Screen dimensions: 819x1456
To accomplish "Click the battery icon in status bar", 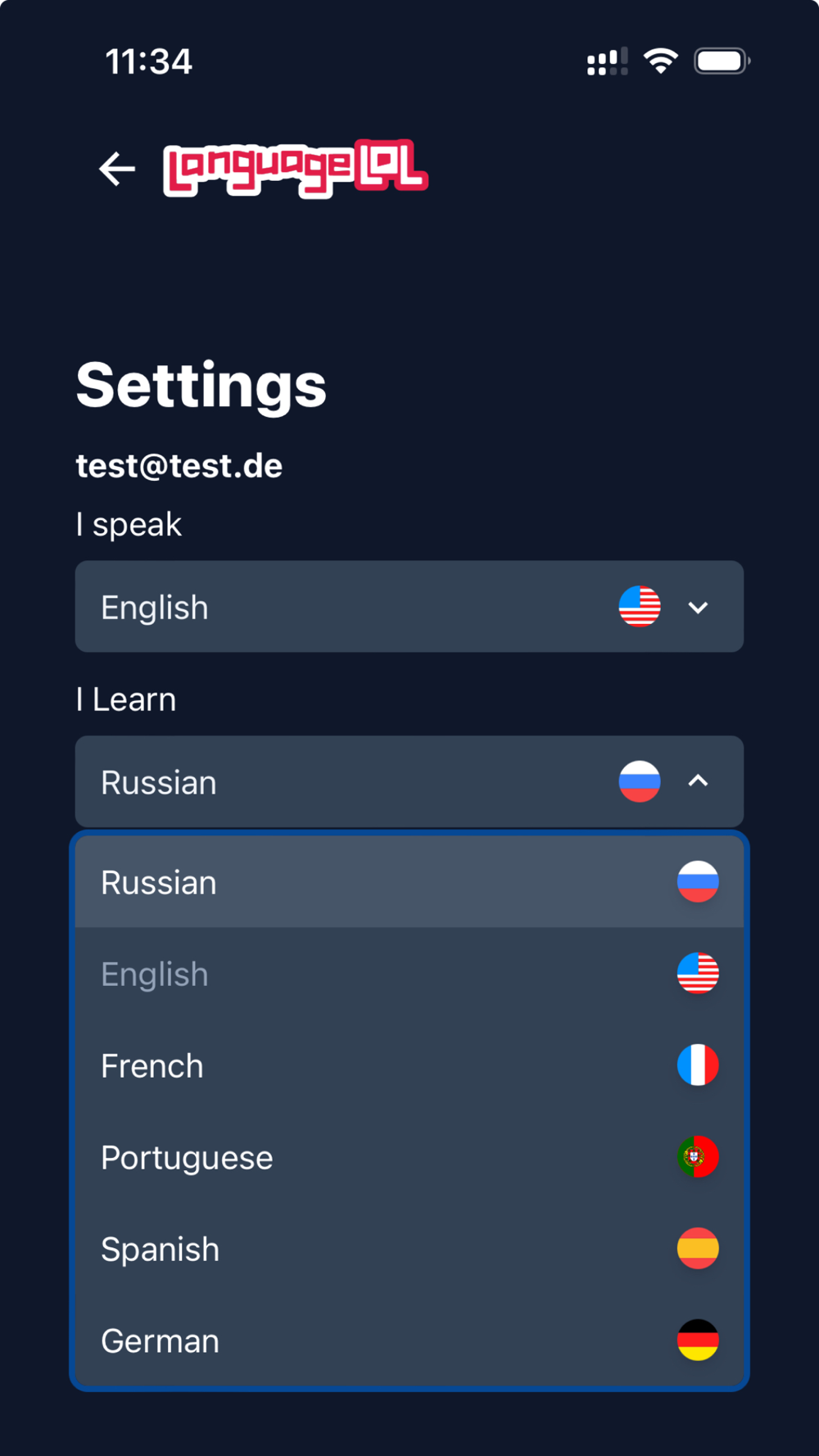I will [721, 61].
